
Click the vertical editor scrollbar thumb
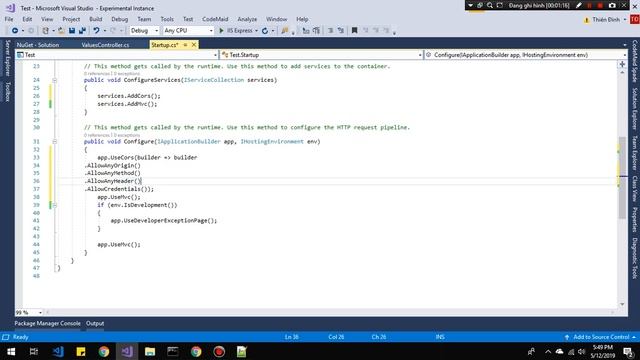[x=622, y=178]
